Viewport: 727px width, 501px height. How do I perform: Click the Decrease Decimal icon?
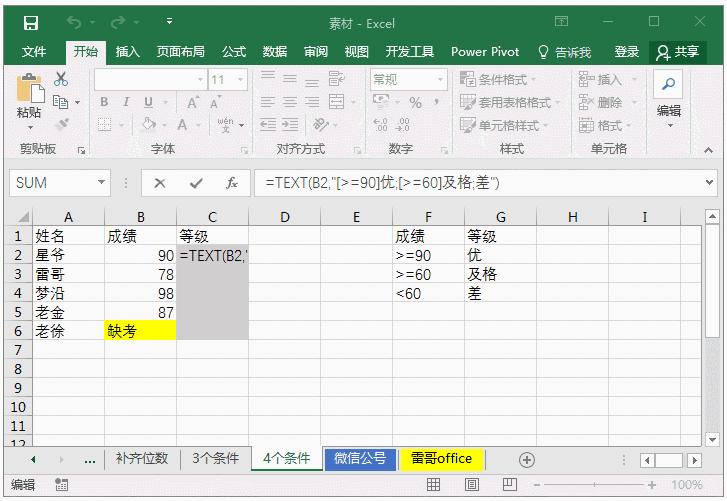coord(402,124)
